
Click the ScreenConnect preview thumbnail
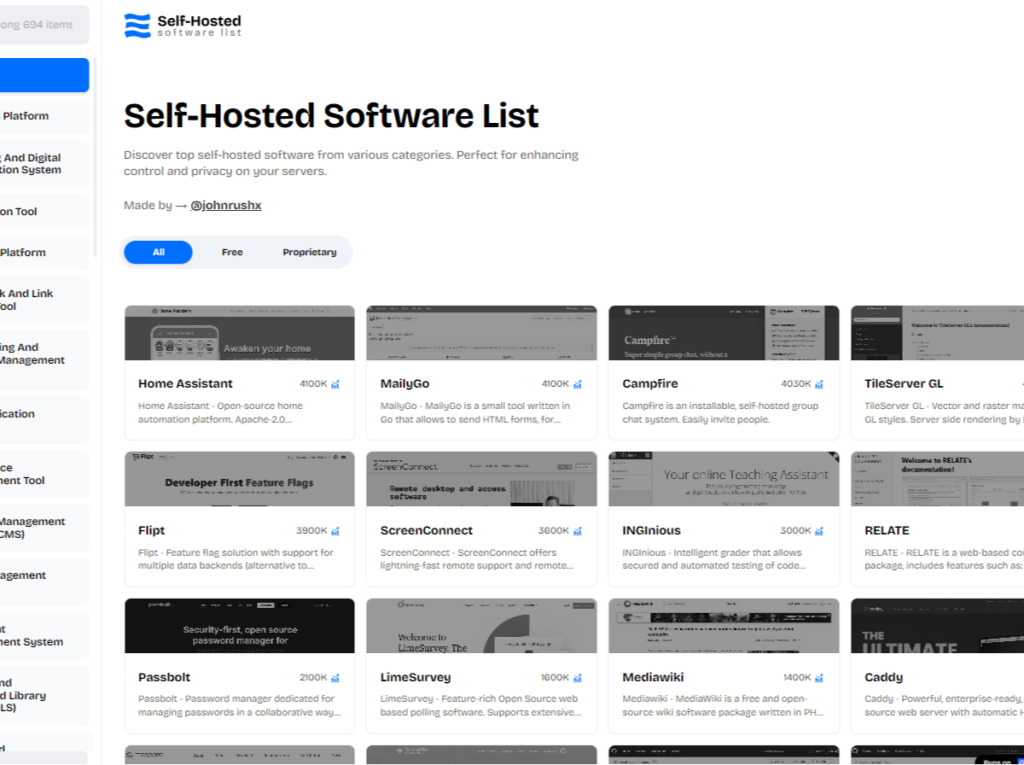(x=481, y=479)
